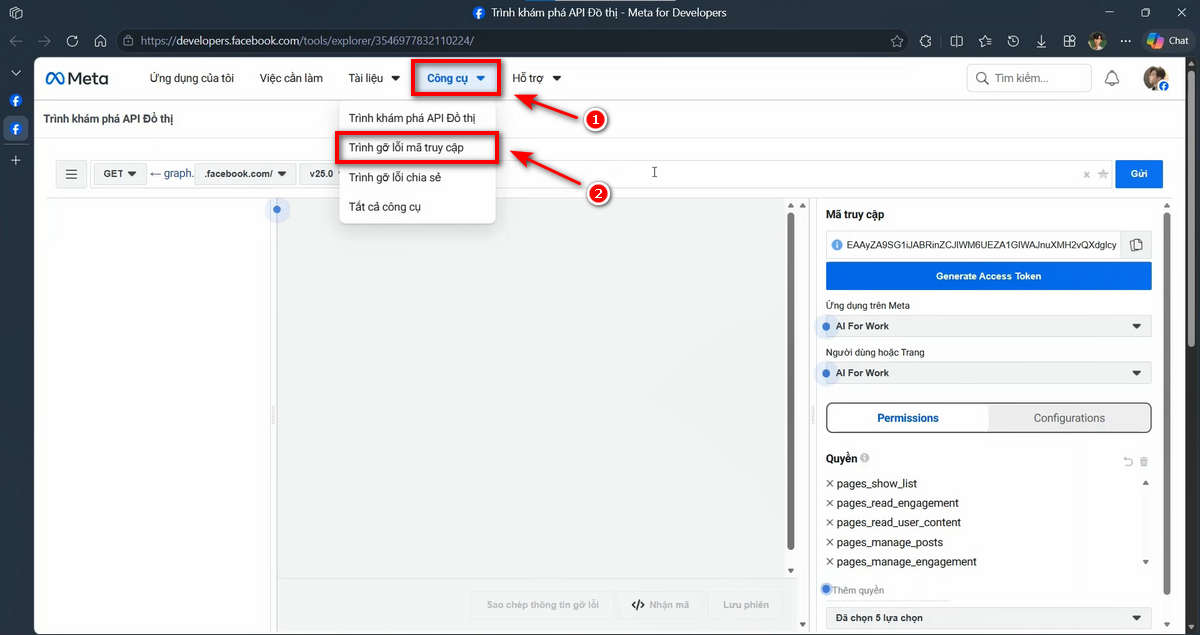Expand the GET method dropdown
Screen dimensions: 1200x635
pyautogui.click(x=120, y=174)
